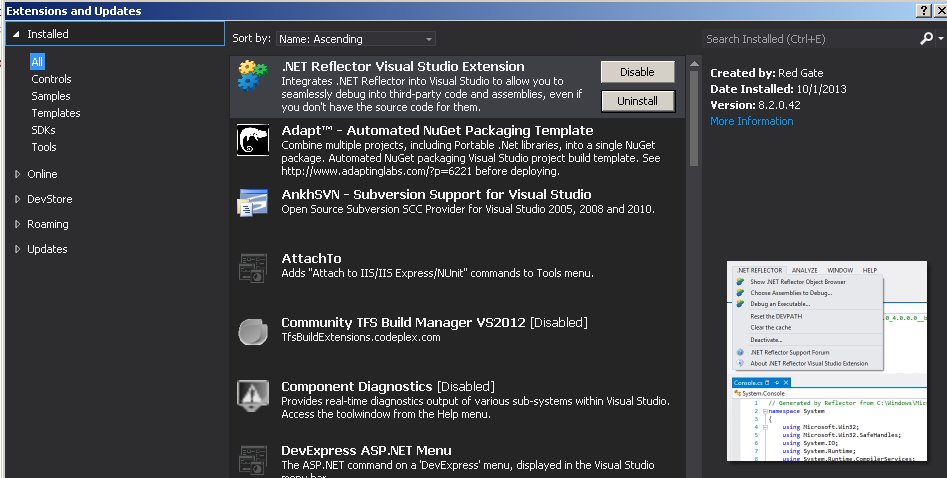Click the Version 8.2.0.42 text

click(x=755, y=105)
